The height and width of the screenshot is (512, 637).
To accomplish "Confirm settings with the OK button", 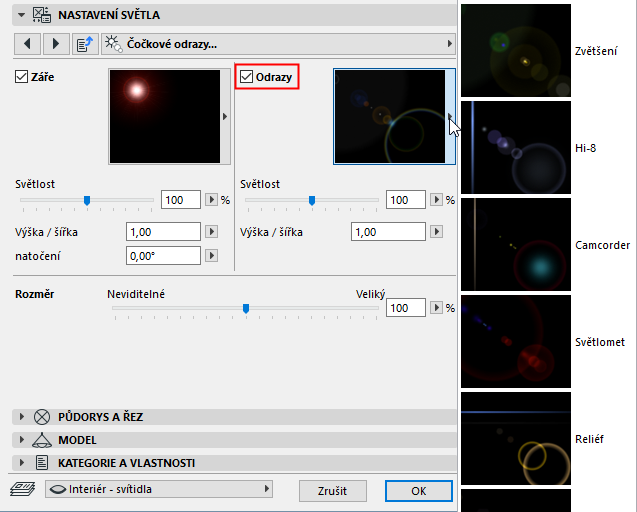I will tap(418, 491).
